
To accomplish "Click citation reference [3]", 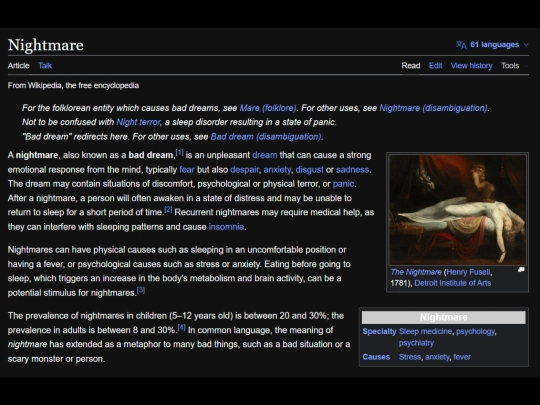I will click(141, 290).
